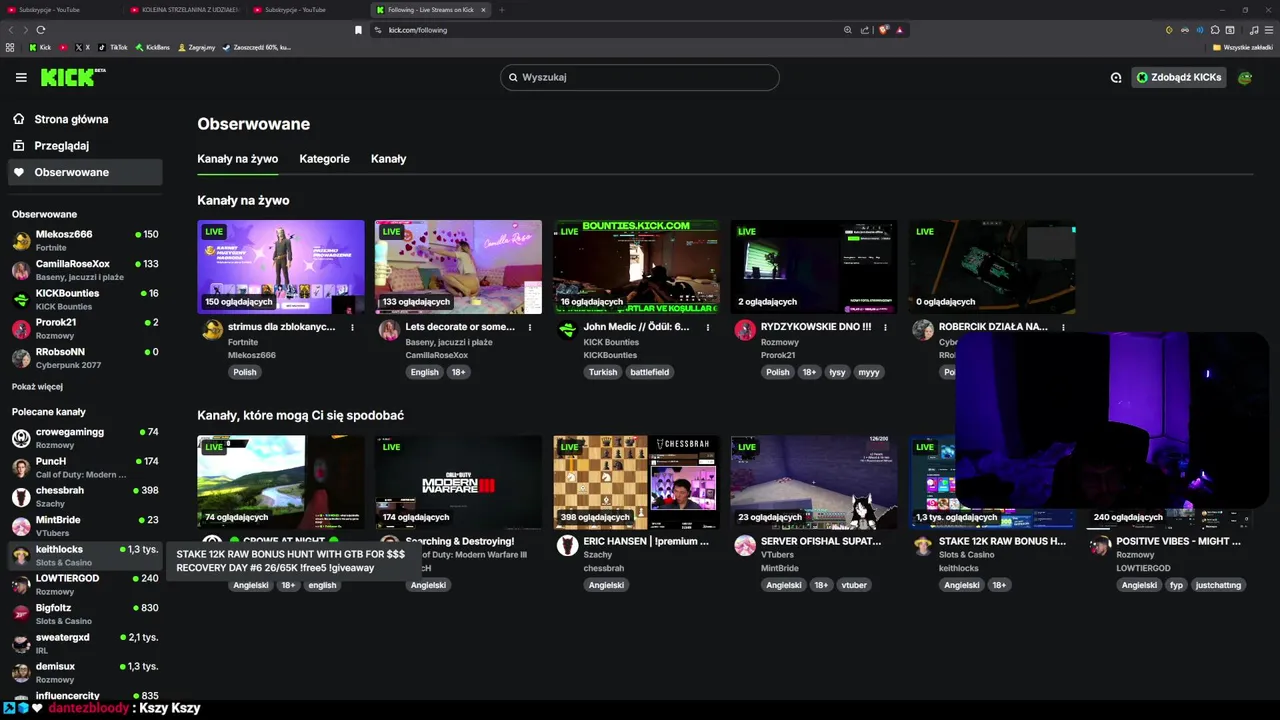This screenshot has width=1280, height=720.
Task: Open demisux channel in sidebar
Action: 84,672
